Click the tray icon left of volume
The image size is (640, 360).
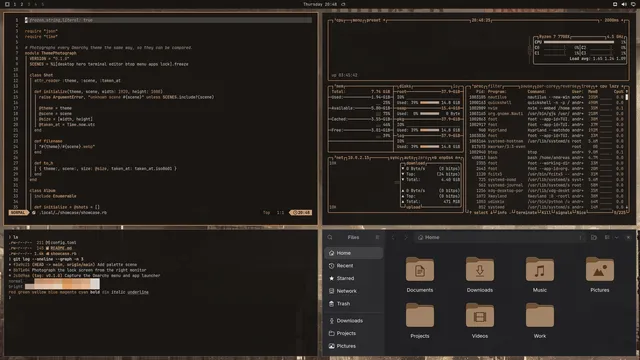coord(615,4)
